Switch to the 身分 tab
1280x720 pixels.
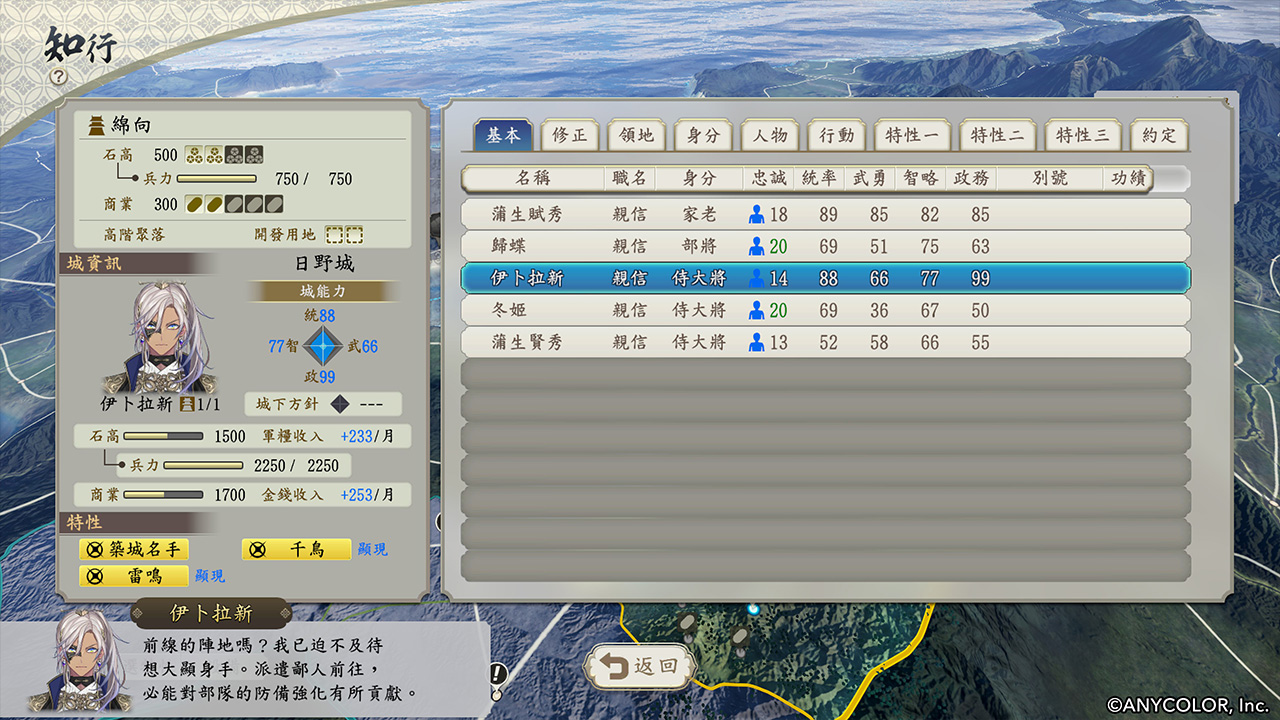pos(704,135)
